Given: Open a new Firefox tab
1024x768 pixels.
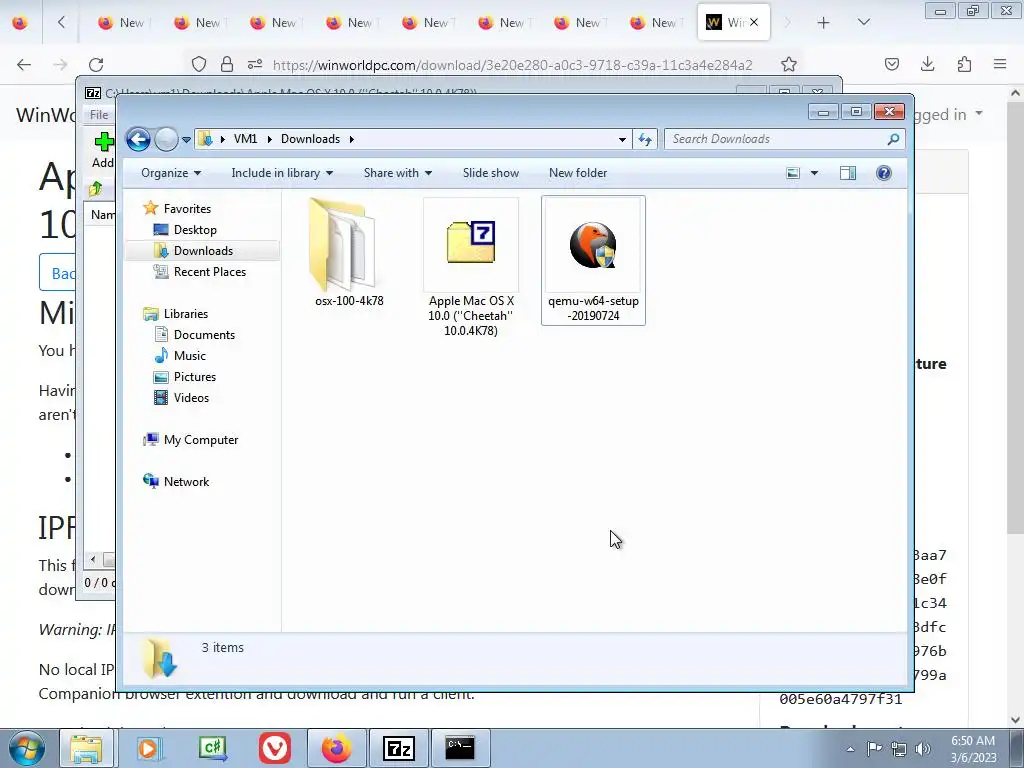Looking at the screenshot, I should point(824,23).
